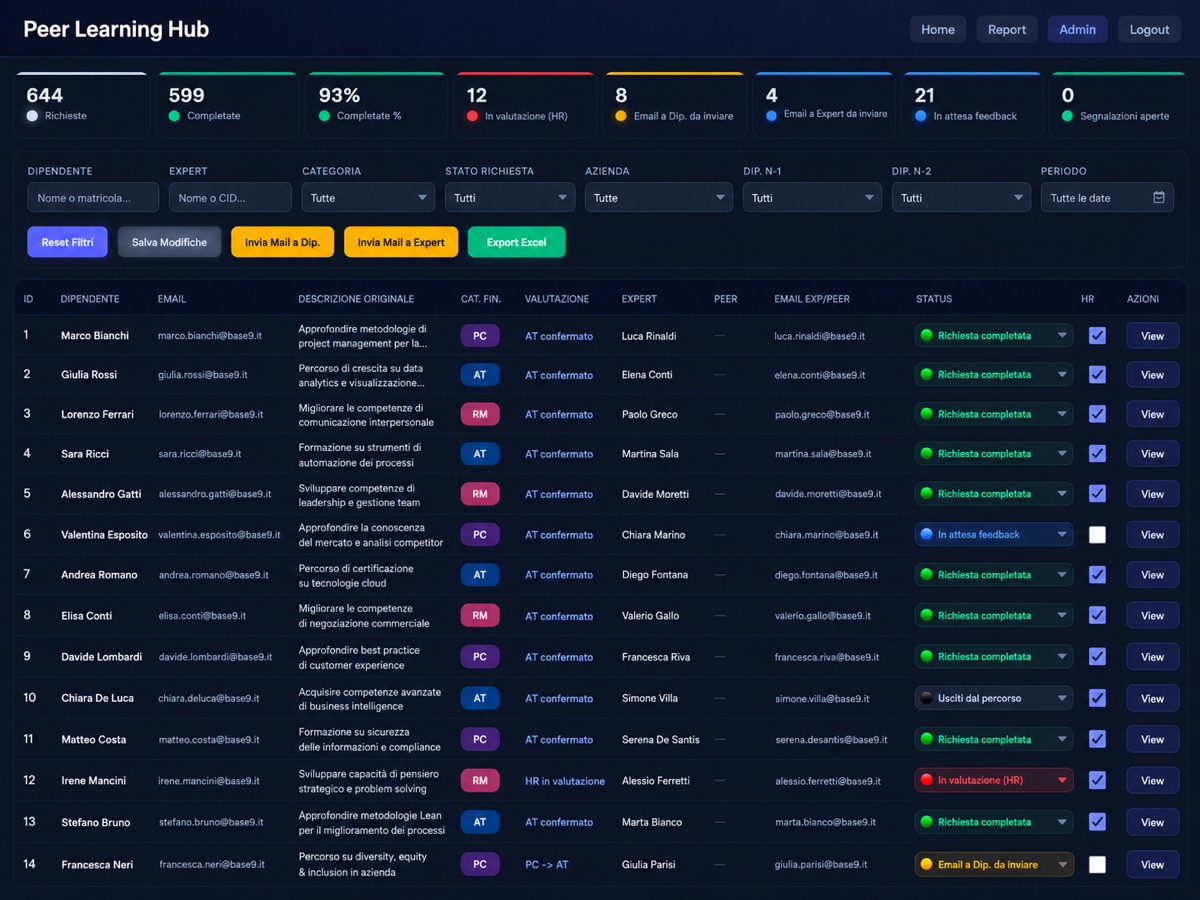Select the In attesa feedback stat card
The height and width of the screenshot is (900, 1200).
pos(972,105)
